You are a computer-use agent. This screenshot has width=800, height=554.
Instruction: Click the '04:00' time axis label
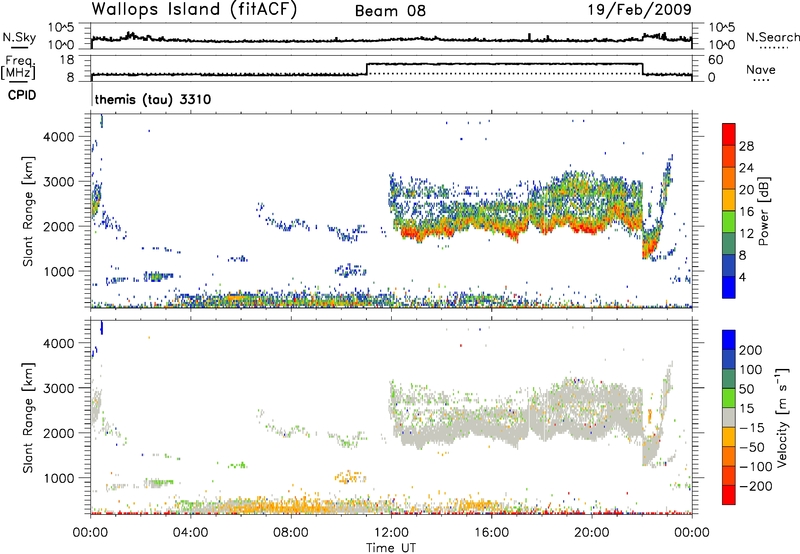click(191, 533)
